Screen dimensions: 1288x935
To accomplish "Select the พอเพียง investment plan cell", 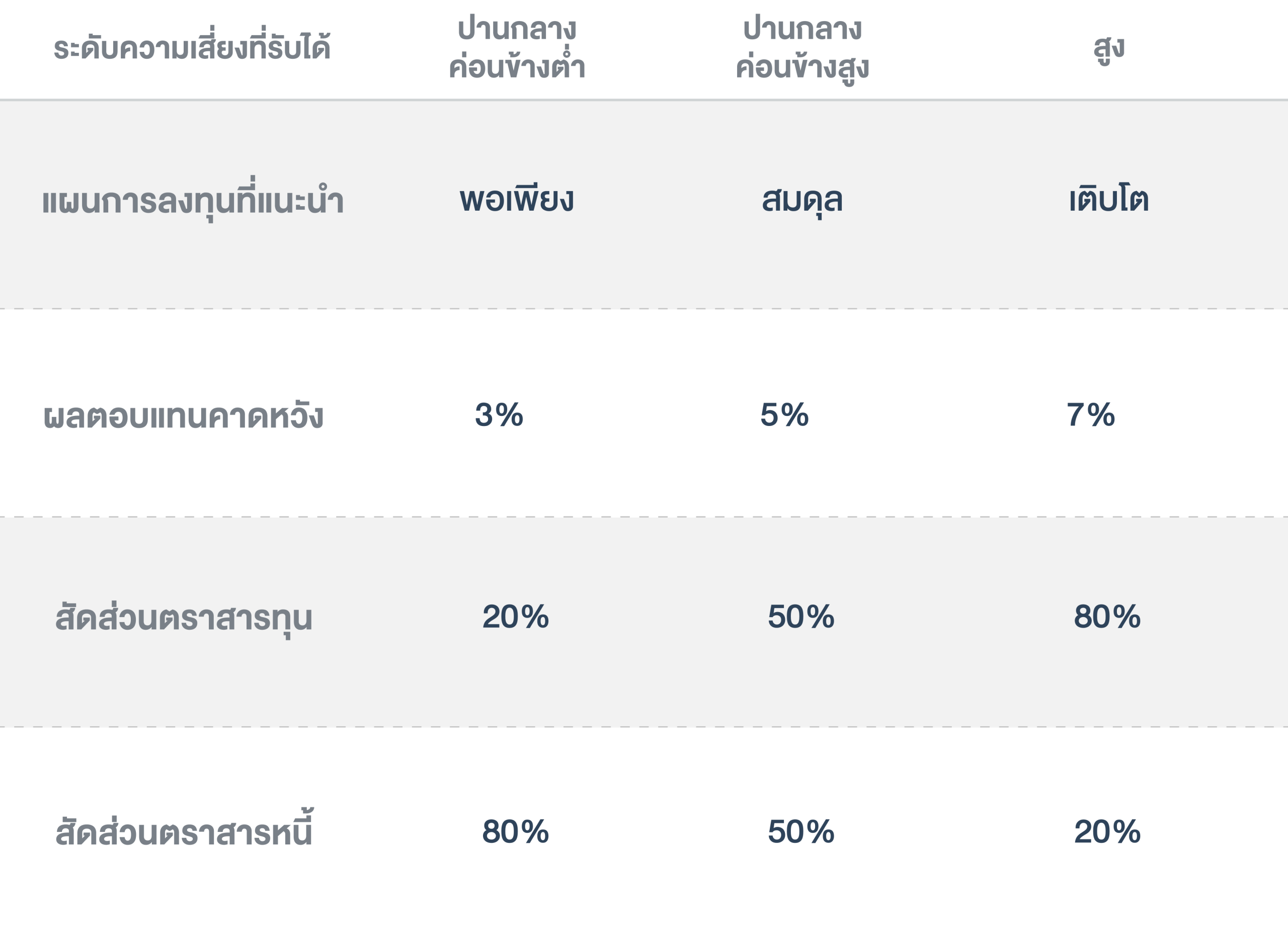I will tap(517, 200).
